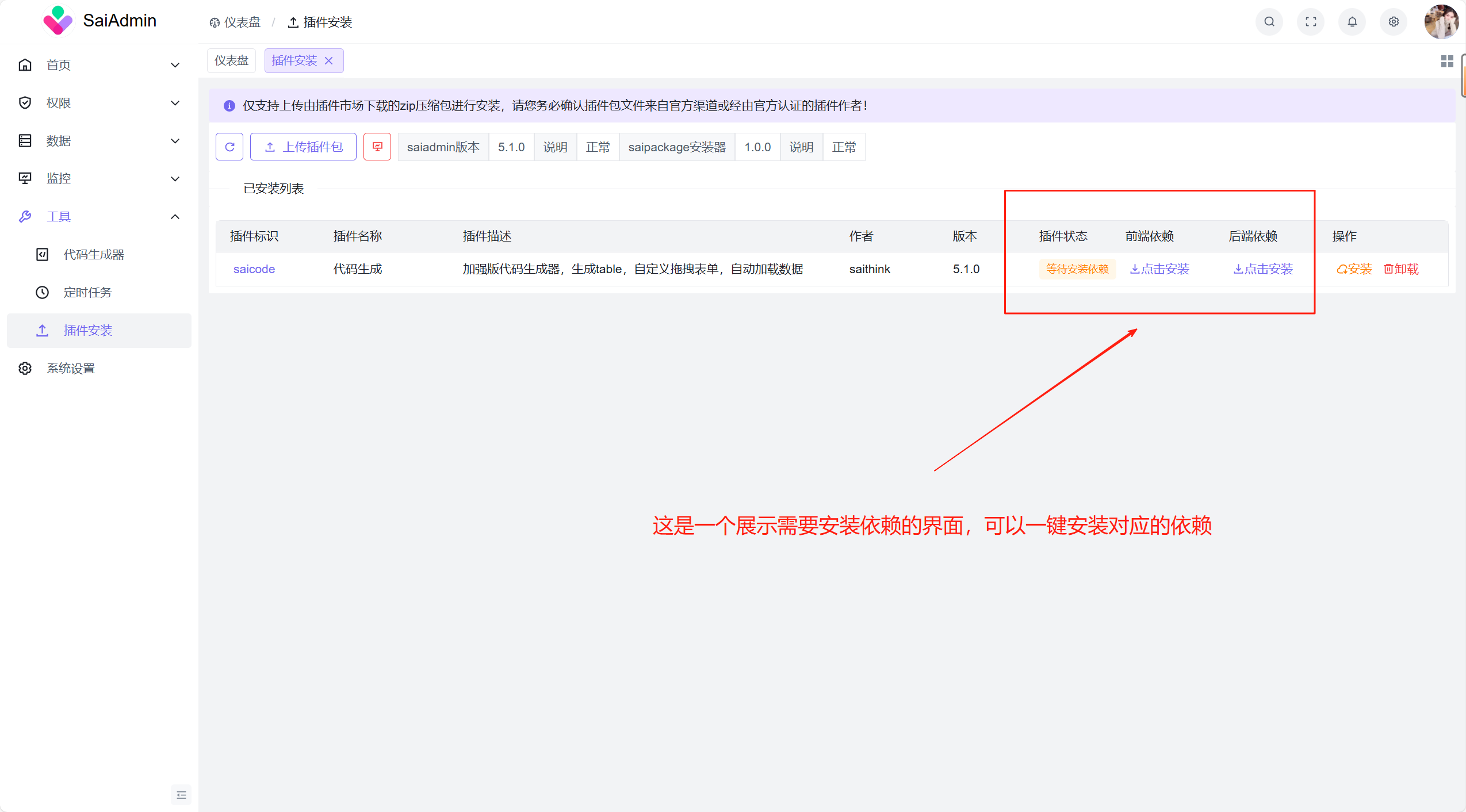Click the 加强版代码生成器 description cell
The width and height of the screenshot is (1466, 812).
[x=633, y=269]
